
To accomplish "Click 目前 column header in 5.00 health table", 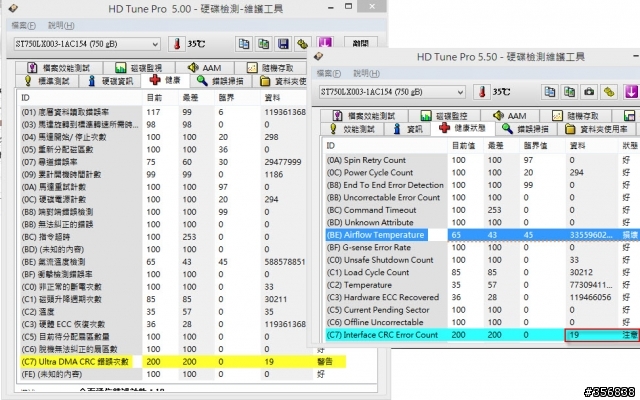I will tap(160, 98).
